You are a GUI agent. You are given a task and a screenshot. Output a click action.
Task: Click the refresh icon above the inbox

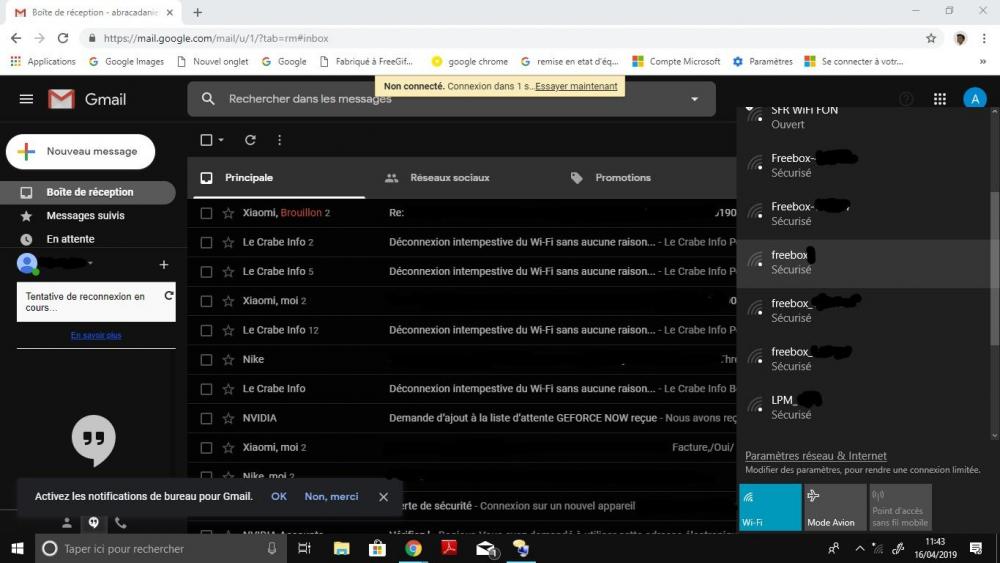click(x=250, y=140)
